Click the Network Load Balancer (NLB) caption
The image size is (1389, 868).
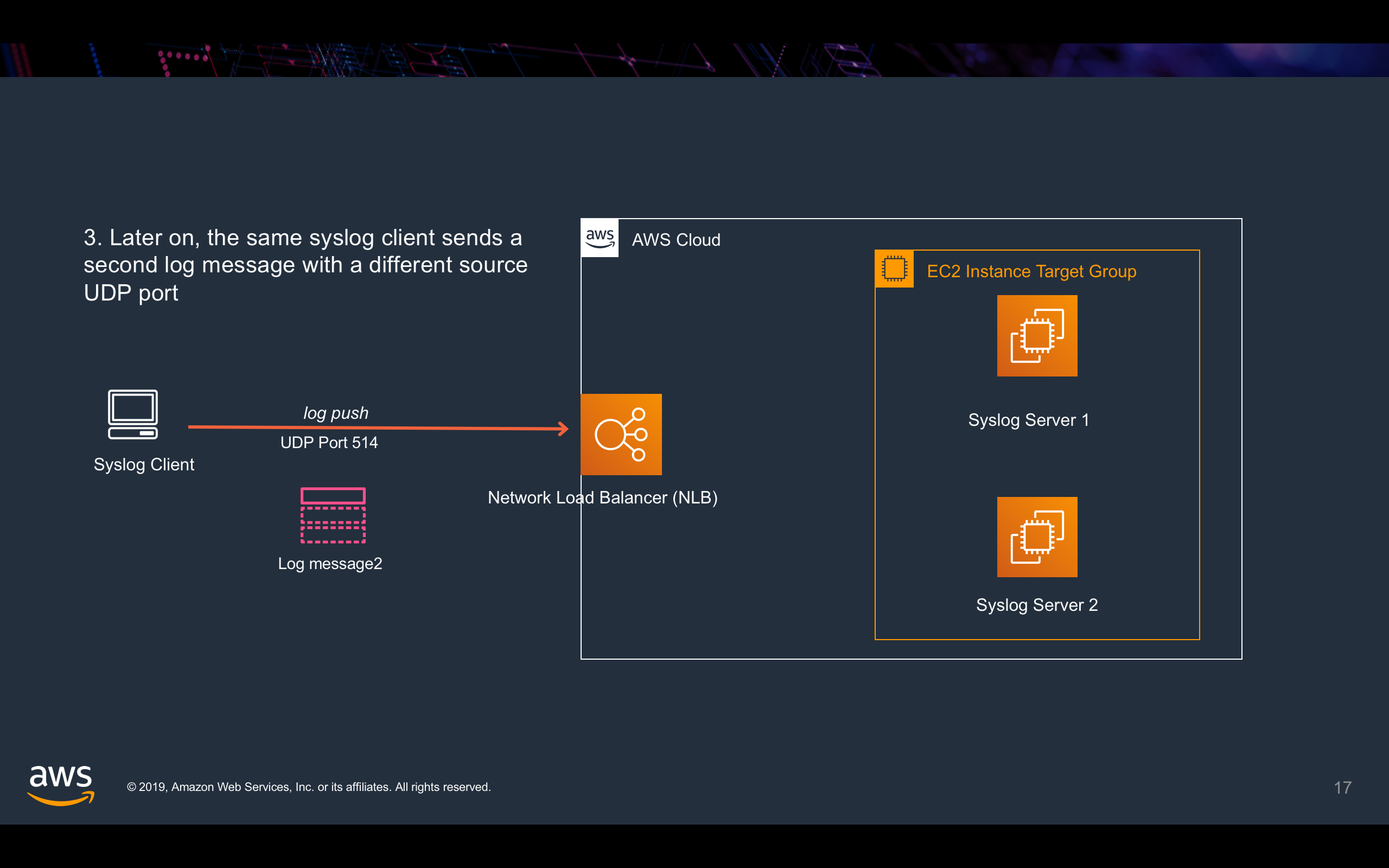point(602,497)
